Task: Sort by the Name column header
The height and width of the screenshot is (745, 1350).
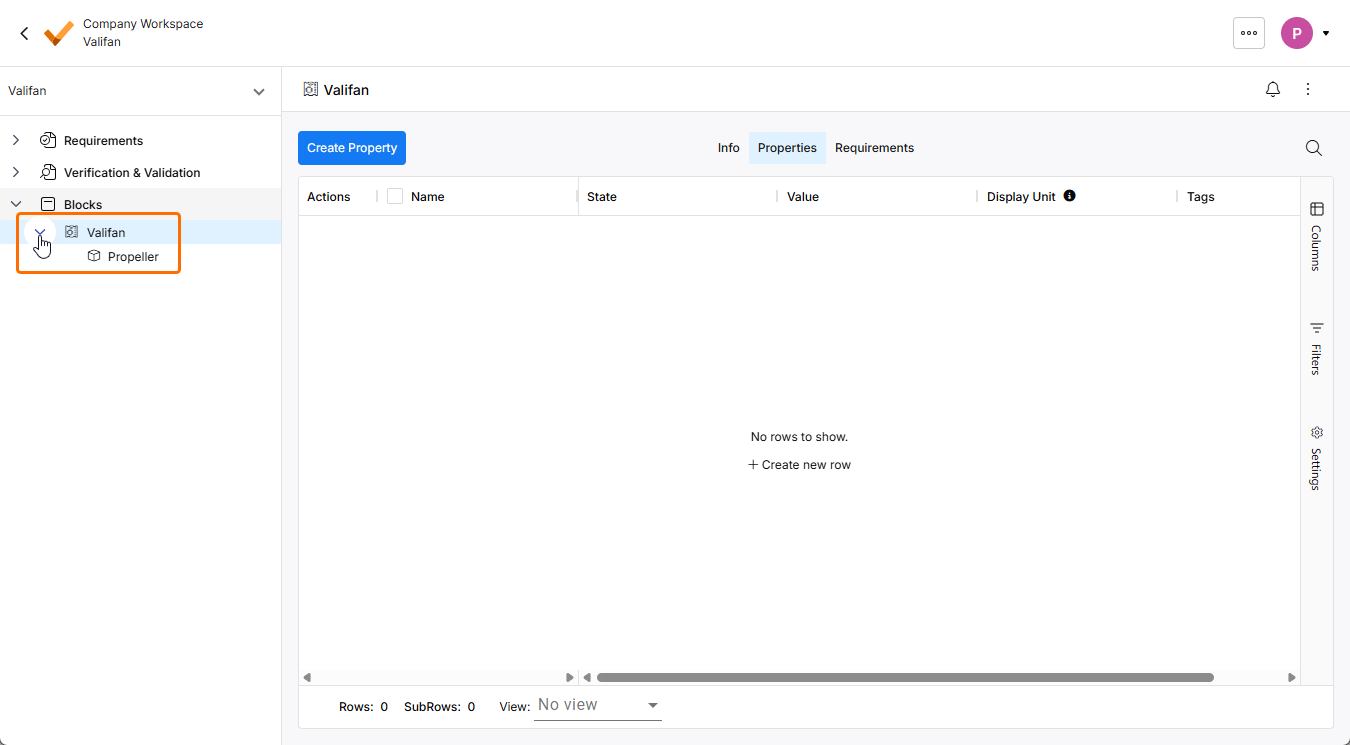Action: point(427,196)
